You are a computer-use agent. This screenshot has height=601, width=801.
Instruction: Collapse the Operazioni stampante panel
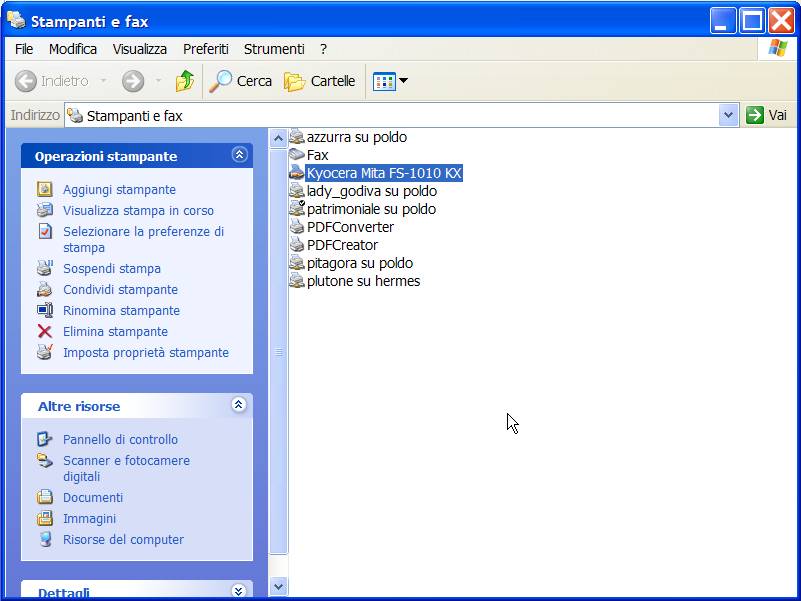240,154
